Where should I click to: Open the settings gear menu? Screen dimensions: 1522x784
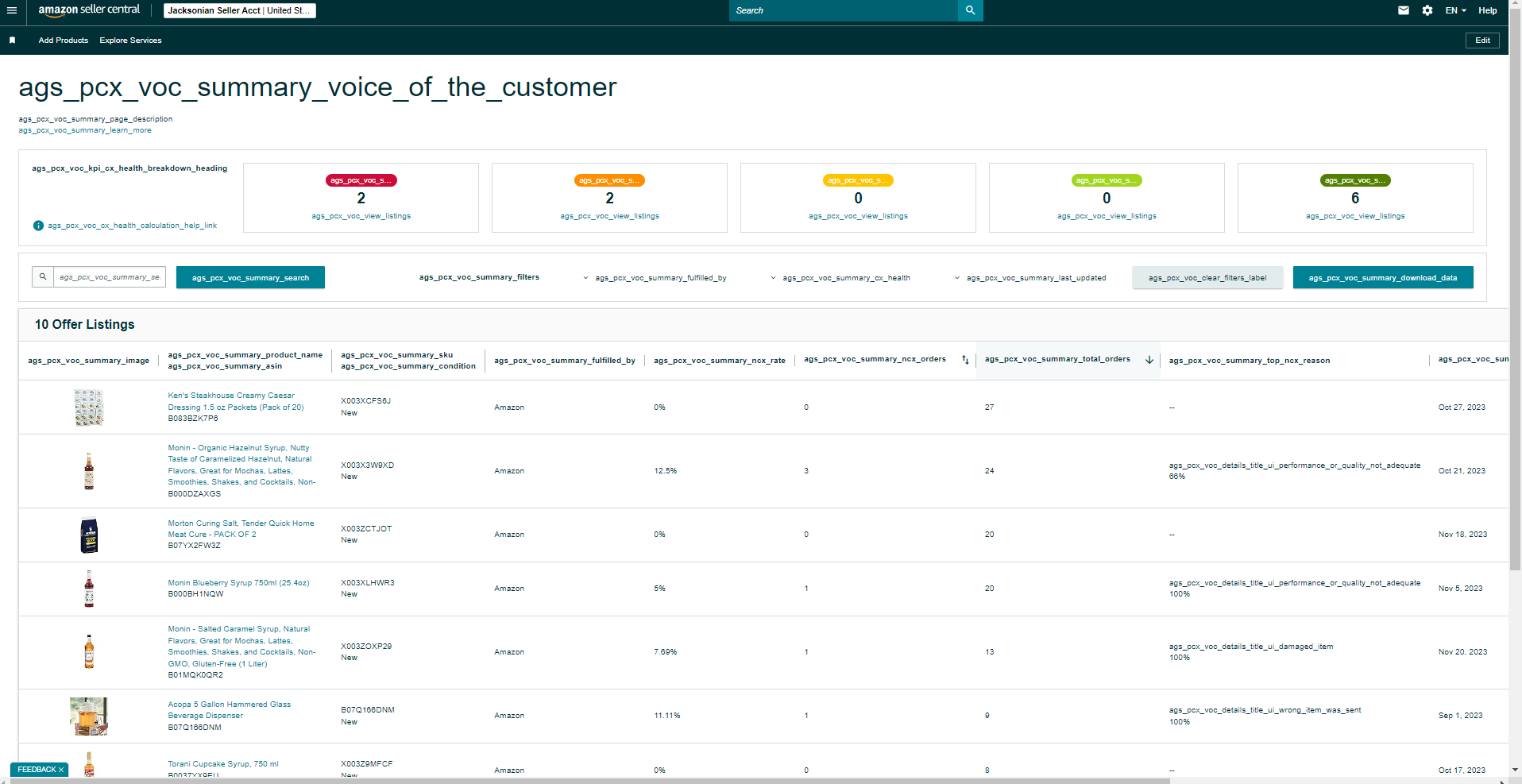[x=1427, y=10]
